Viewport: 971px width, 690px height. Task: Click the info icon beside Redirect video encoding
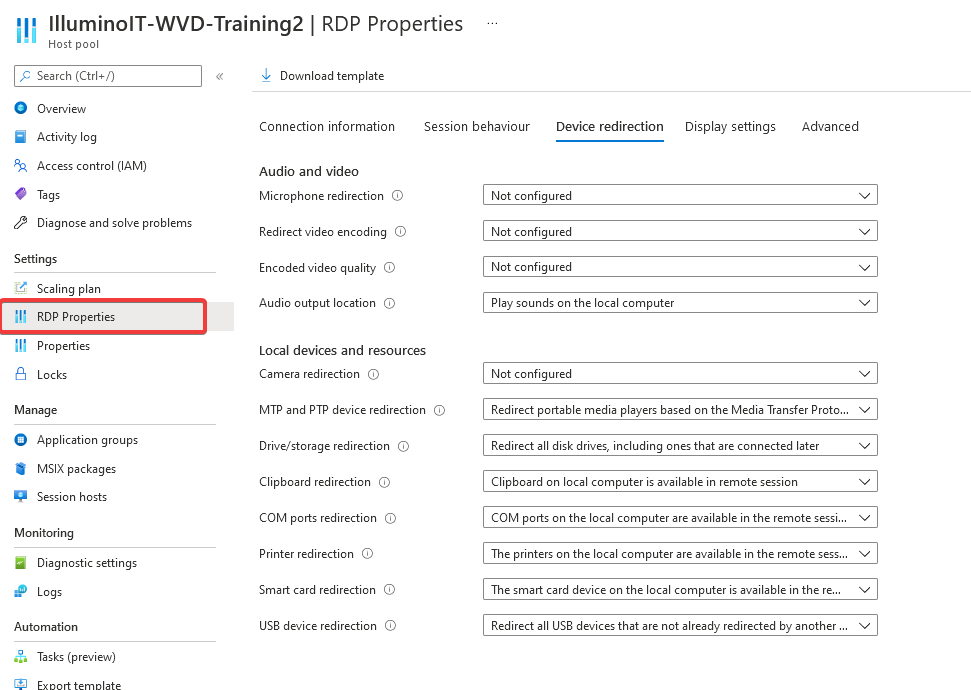[401, 232]
